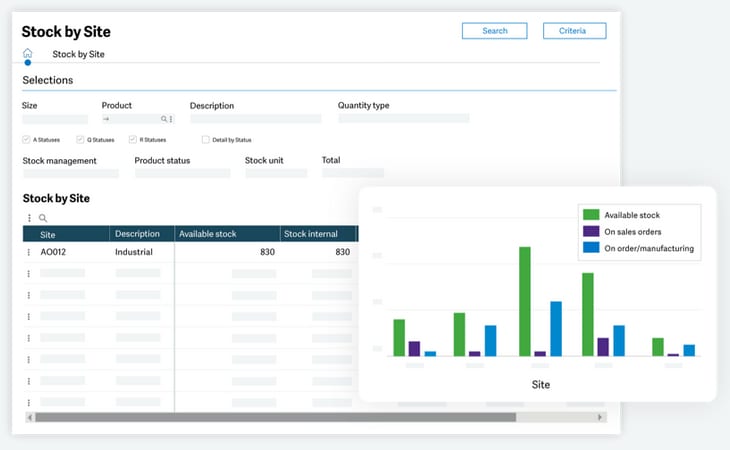Image resolution: width=730 pixels, height=450 pixels.
Task: Sort by Available stock column header
Action: click(227, 234)
